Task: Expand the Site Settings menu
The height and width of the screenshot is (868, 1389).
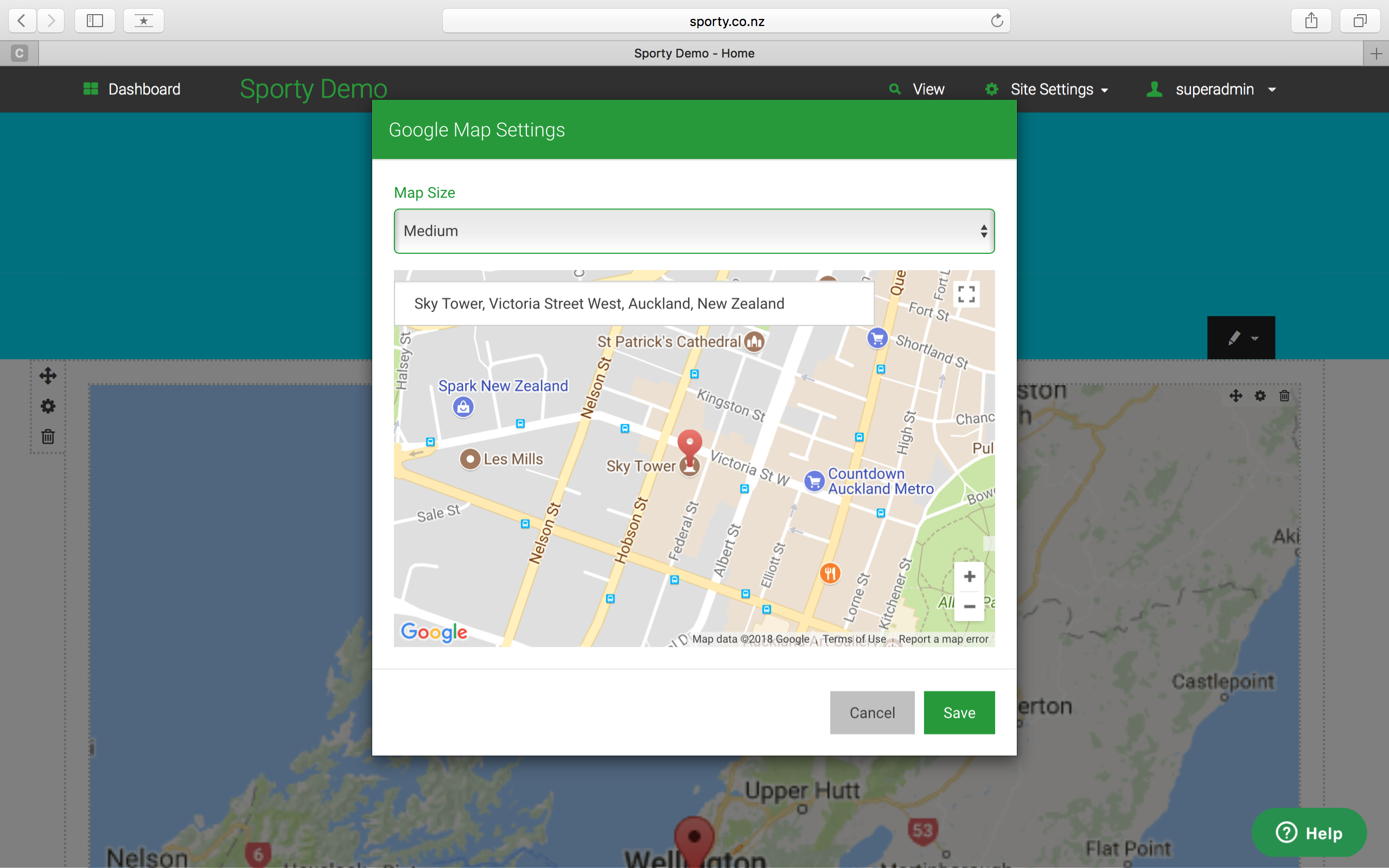Action: tap(1047, 89)
